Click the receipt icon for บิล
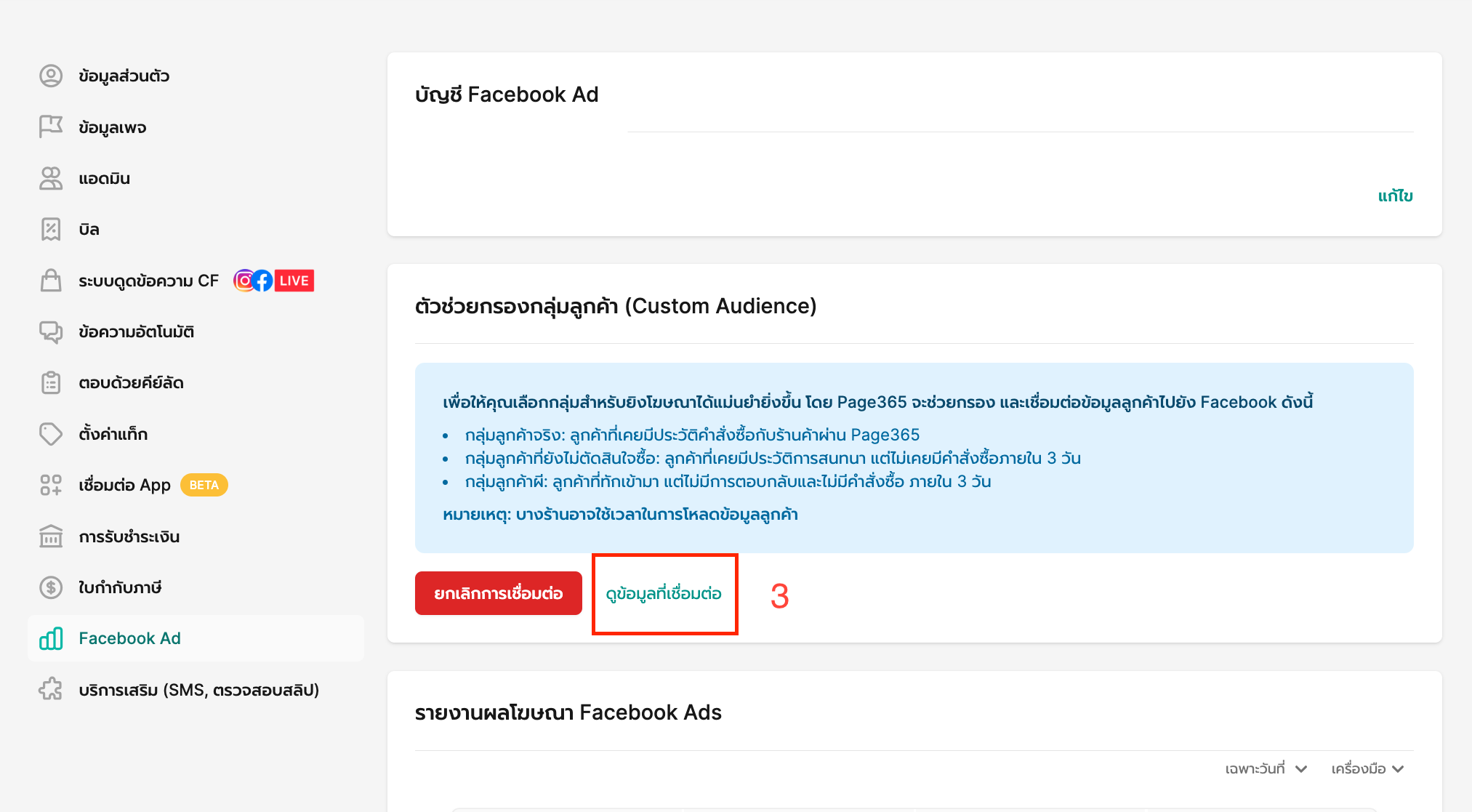The width and height of the screenshot is (1472, 812). coord(51,230)
